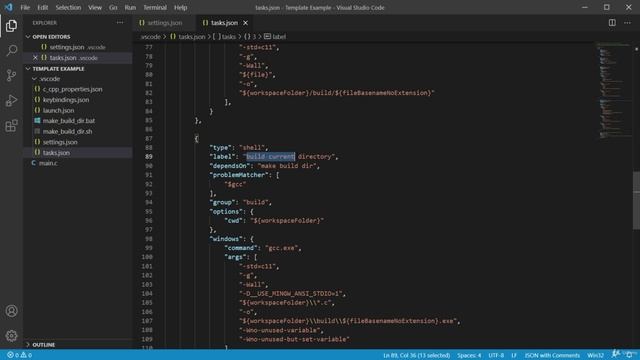Click the .vscode breadcrumb segment
The width and height of the screenshot is (640, 360).
click(x=150, y=37)
